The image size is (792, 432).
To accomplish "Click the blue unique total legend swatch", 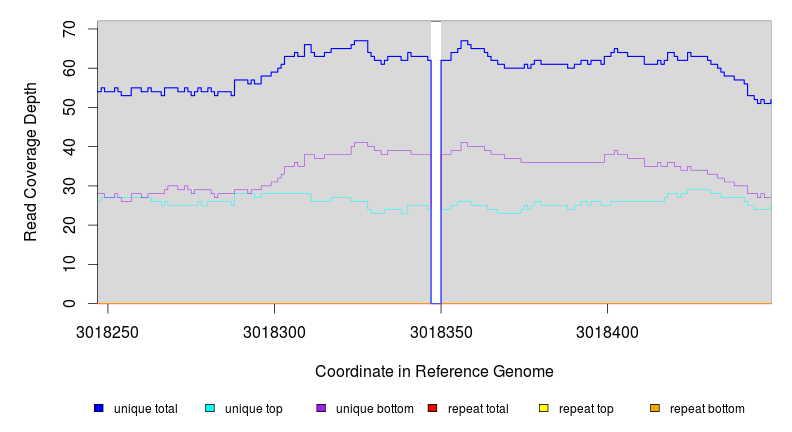I will tap(99, 408).
